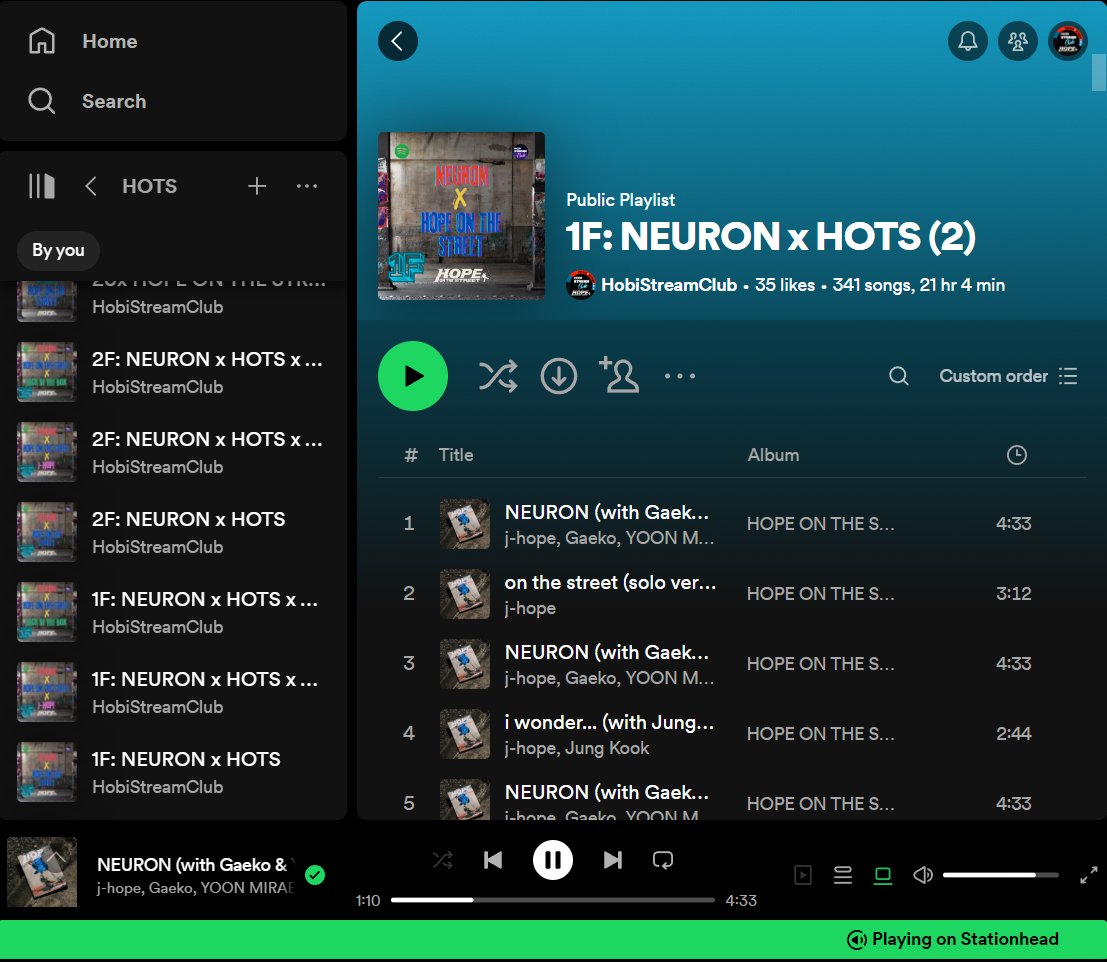Select track 4 i wonder...
Viewport: 1107px width, 962px height.
[732, 733]
